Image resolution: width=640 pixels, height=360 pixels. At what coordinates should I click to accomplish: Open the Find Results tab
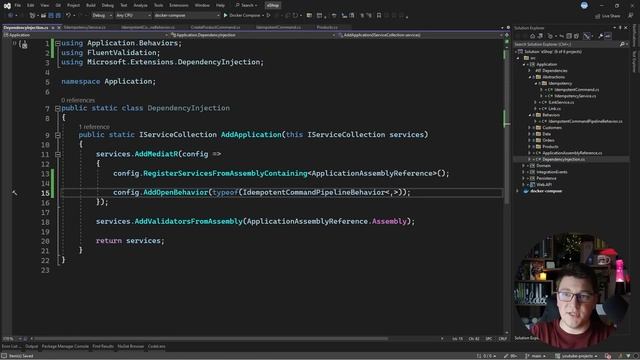103,347
